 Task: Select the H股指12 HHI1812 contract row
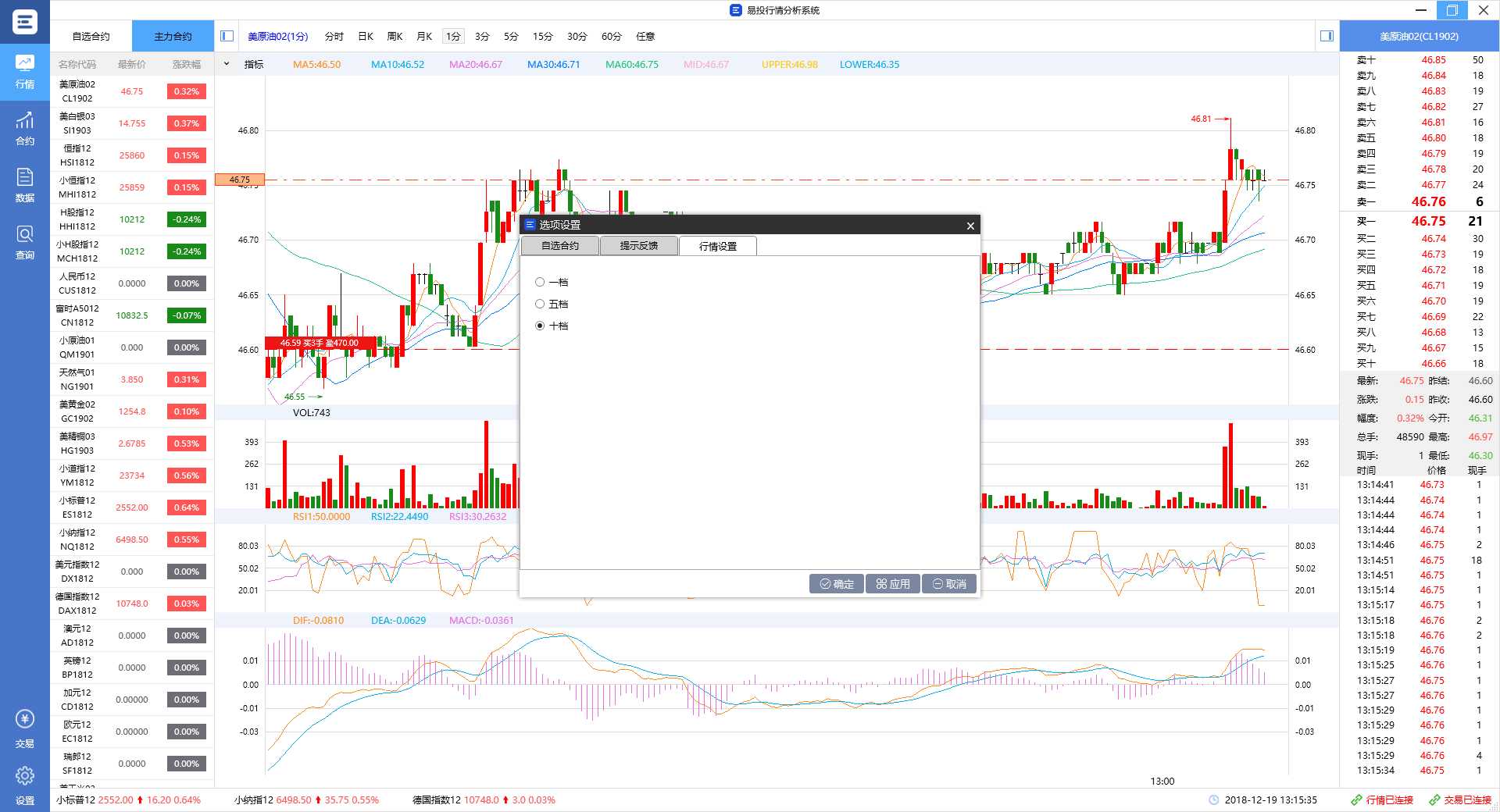click(132, 219)
